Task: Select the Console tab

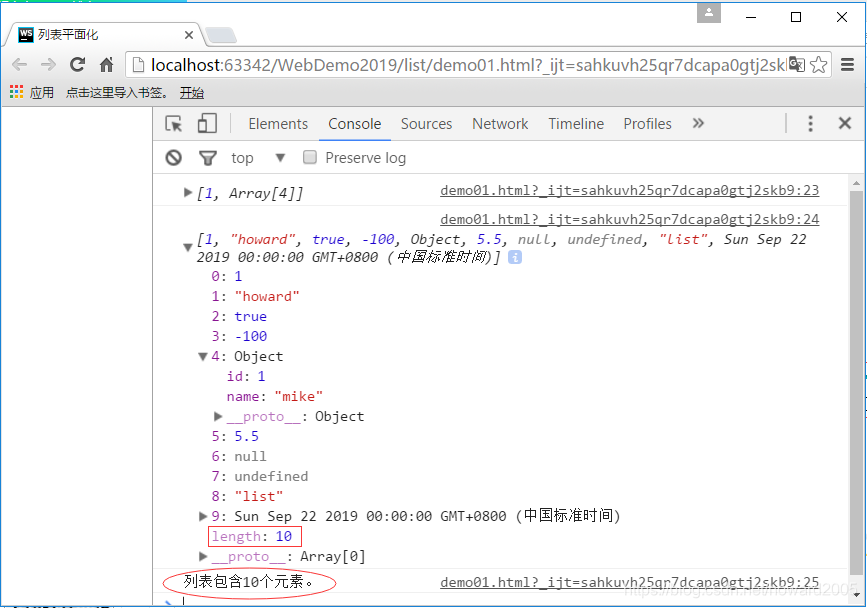Action: pyautogui.click(x=354, y=124)
